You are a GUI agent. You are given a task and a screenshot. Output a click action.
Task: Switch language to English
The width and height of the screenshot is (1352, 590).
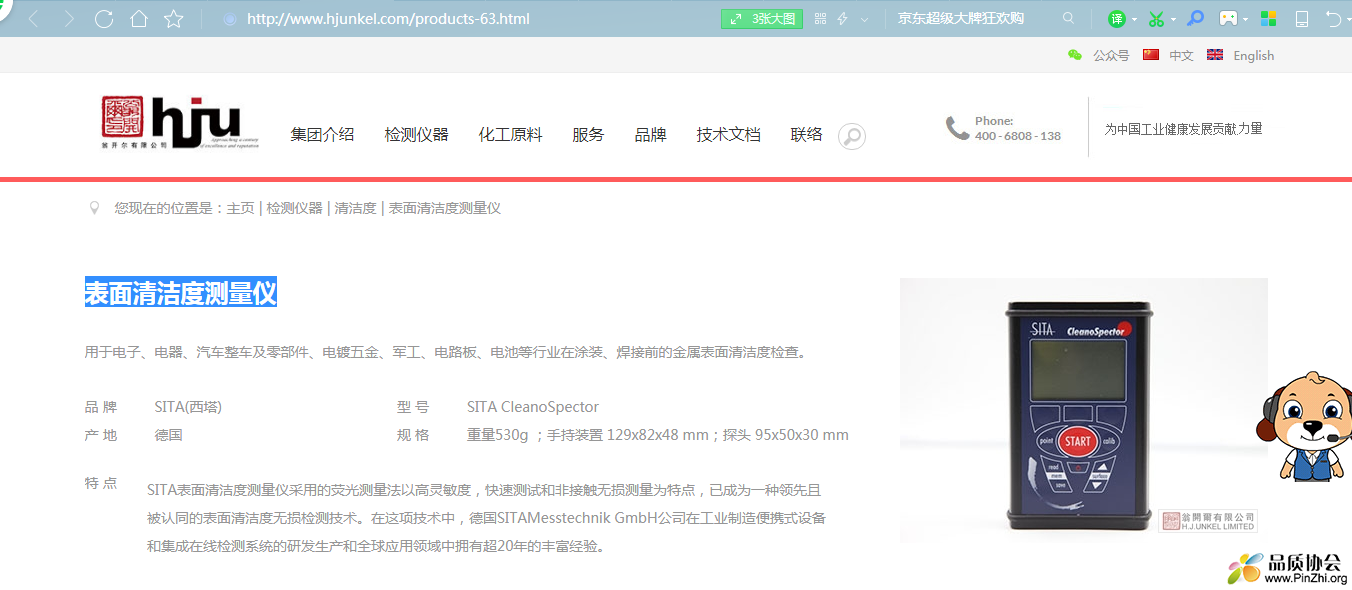[x=1254, y=56]
